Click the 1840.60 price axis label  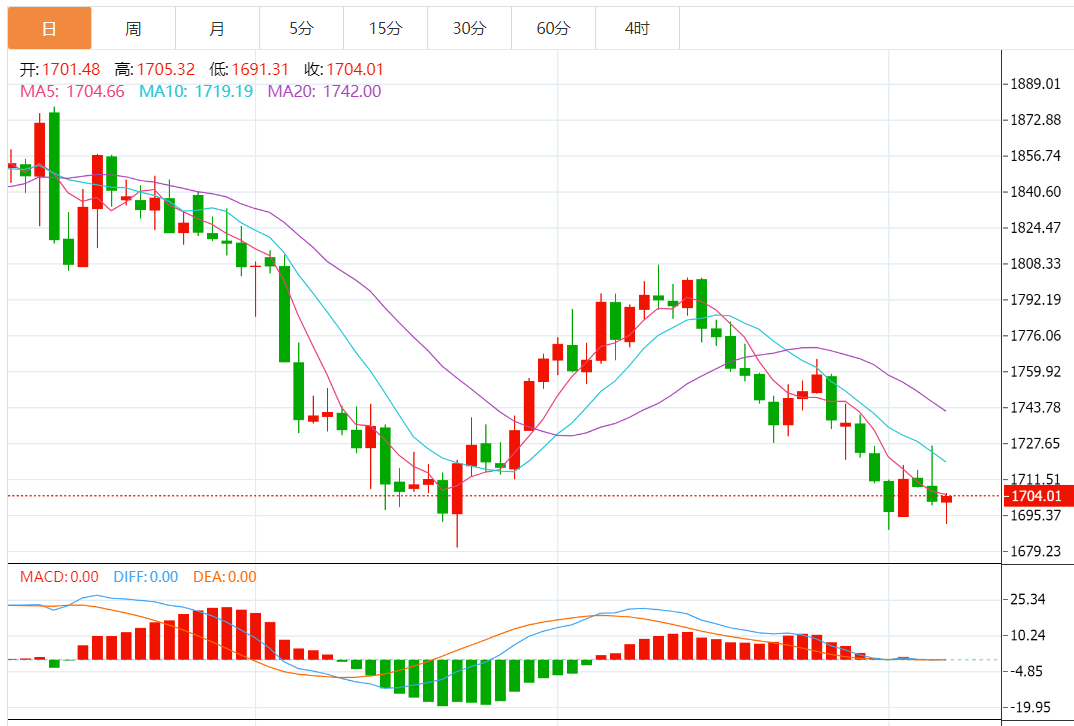click(x=1036, y=192)
